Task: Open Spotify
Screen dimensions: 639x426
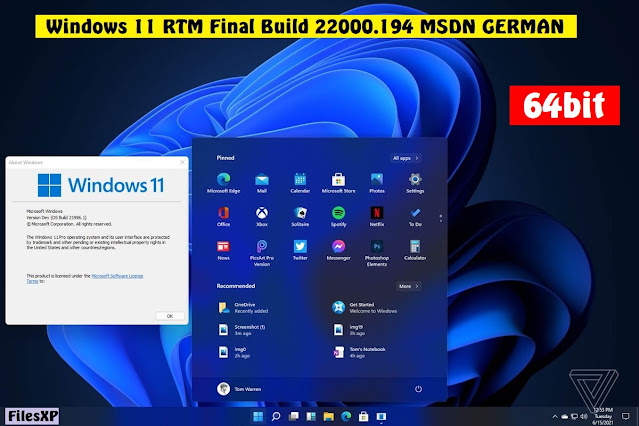Action: point(338,216)
